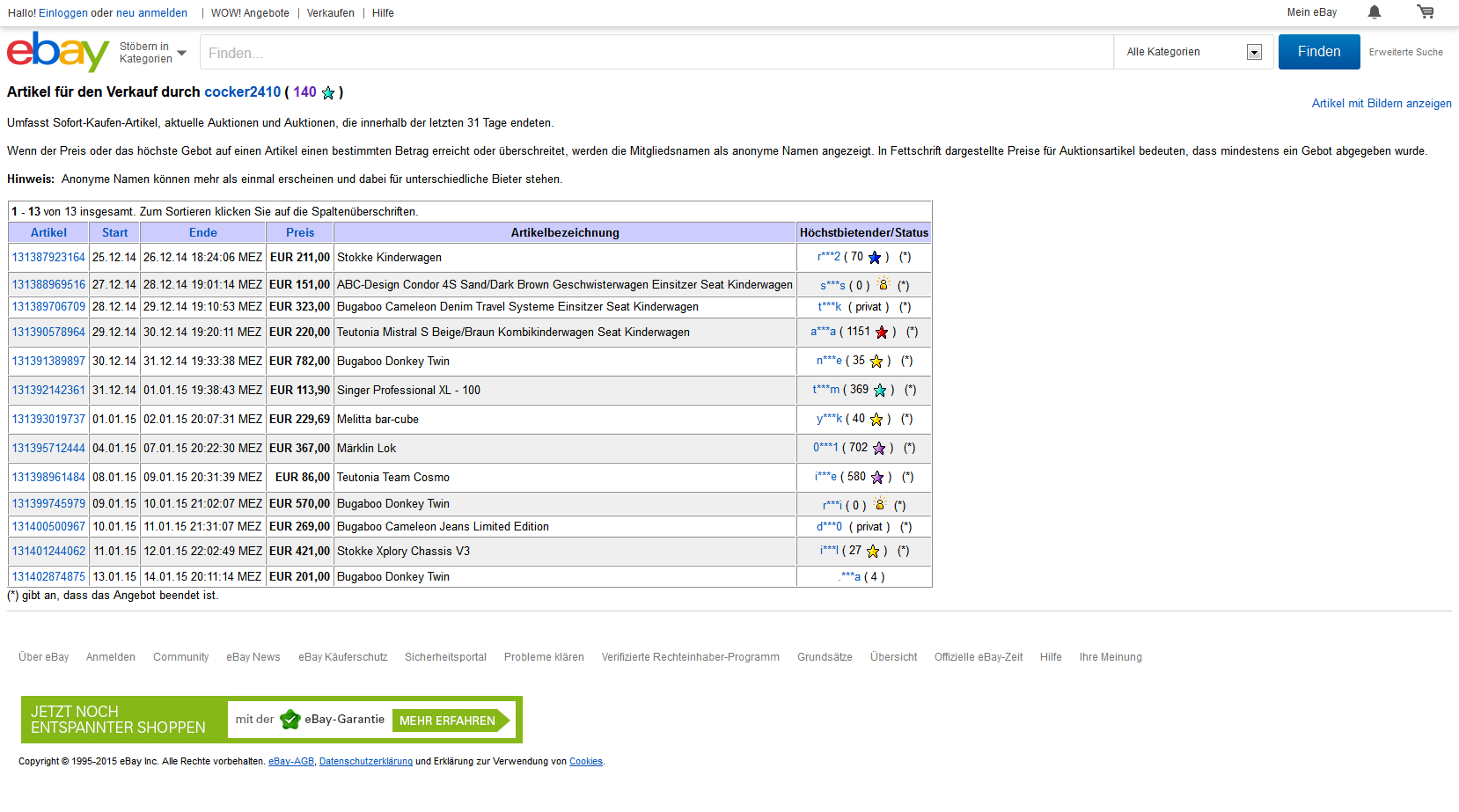The image size is (1459, 812).
Task: Click the purple star beside bidder i***e
Action: click(x=877, y=477)
